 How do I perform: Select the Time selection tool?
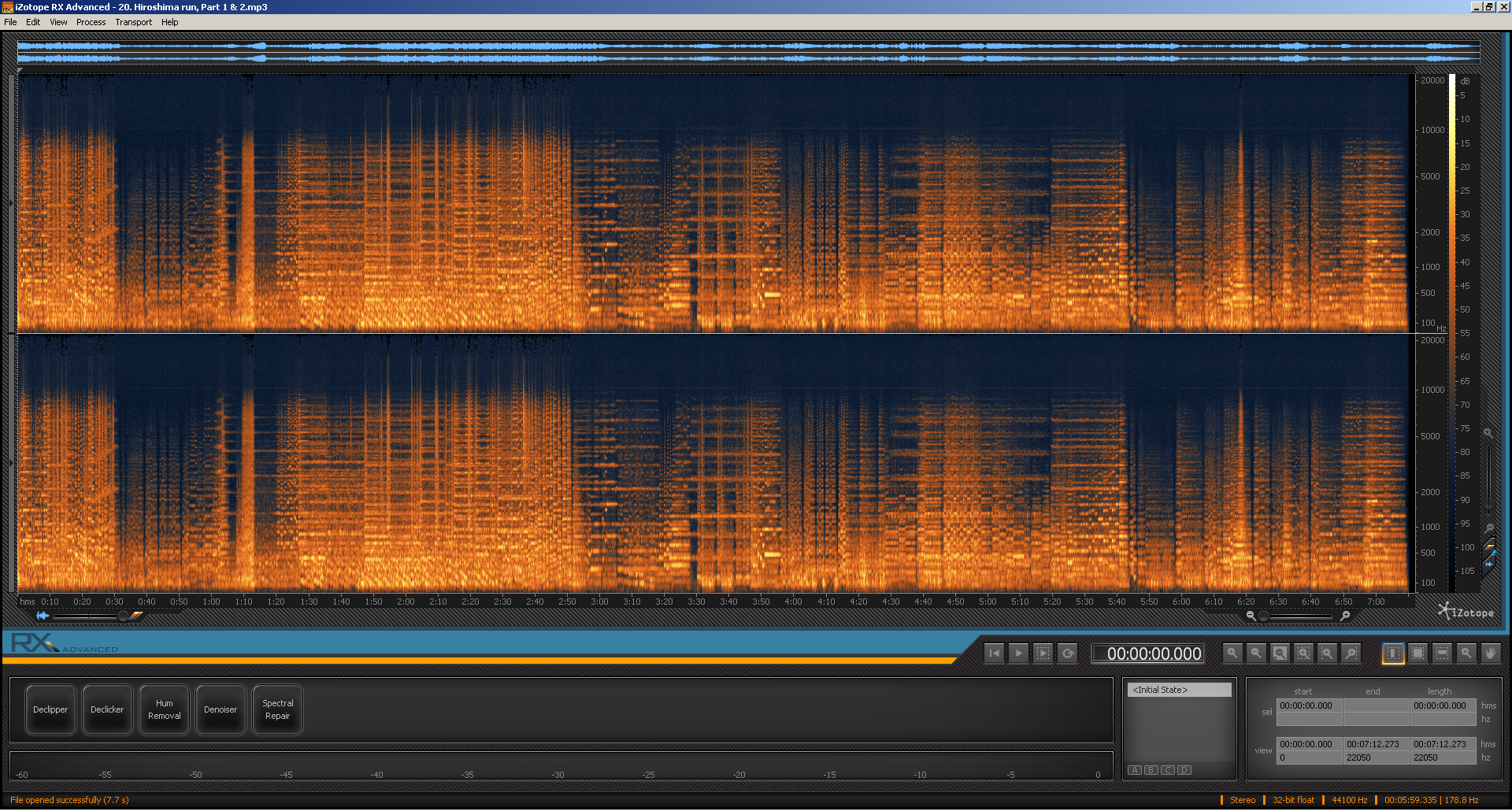(x=1392, y=653)
